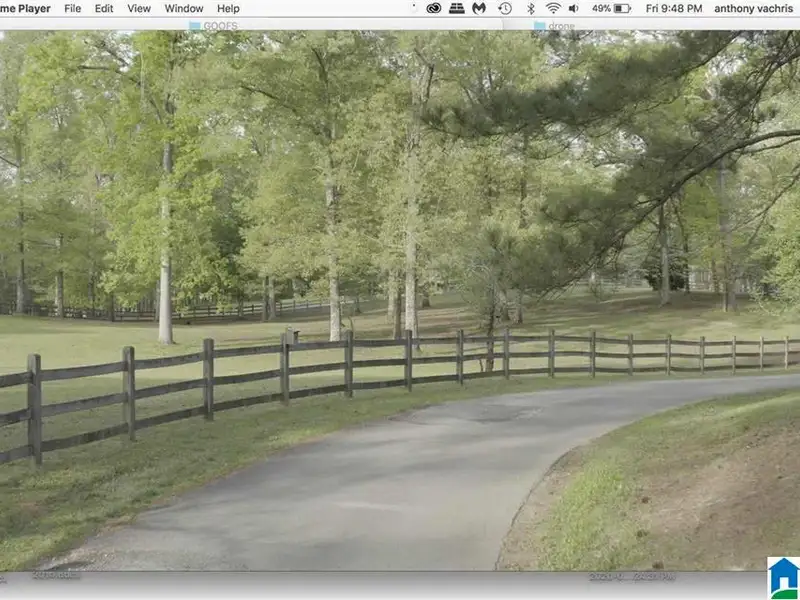
Task: Open the Time Machine status icon
Action: [505, 8]
